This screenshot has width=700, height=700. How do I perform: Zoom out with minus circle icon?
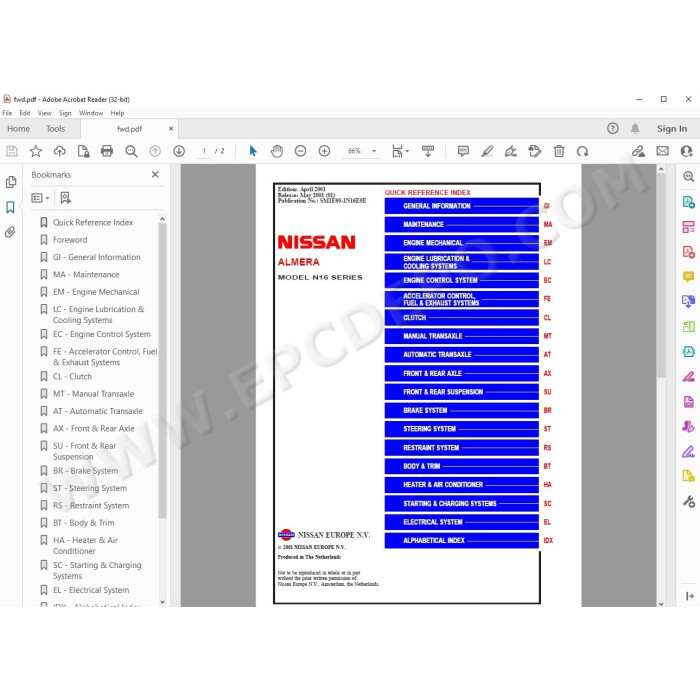[x=300, y=151]
